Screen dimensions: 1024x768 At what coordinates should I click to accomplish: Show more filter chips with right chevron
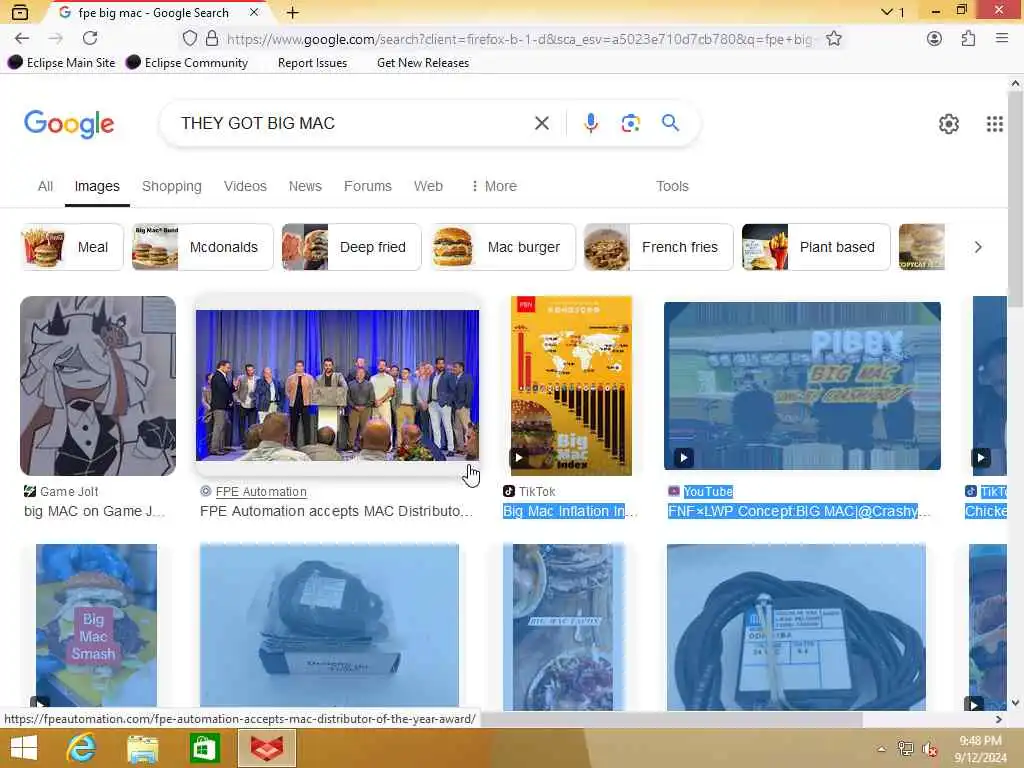pyautogui.click(x=978, y=247)
